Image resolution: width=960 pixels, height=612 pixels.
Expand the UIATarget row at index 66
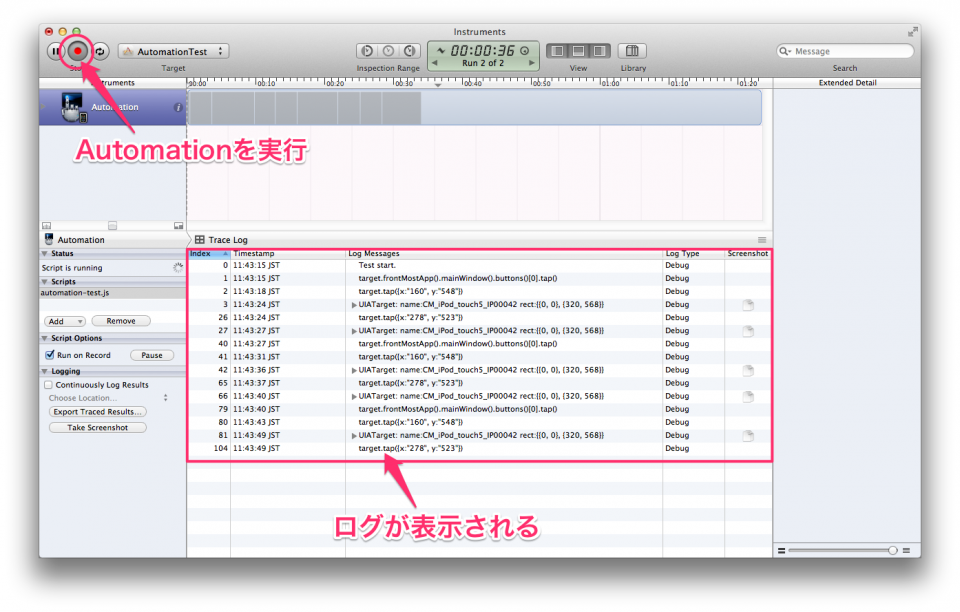tap(354, 397)
